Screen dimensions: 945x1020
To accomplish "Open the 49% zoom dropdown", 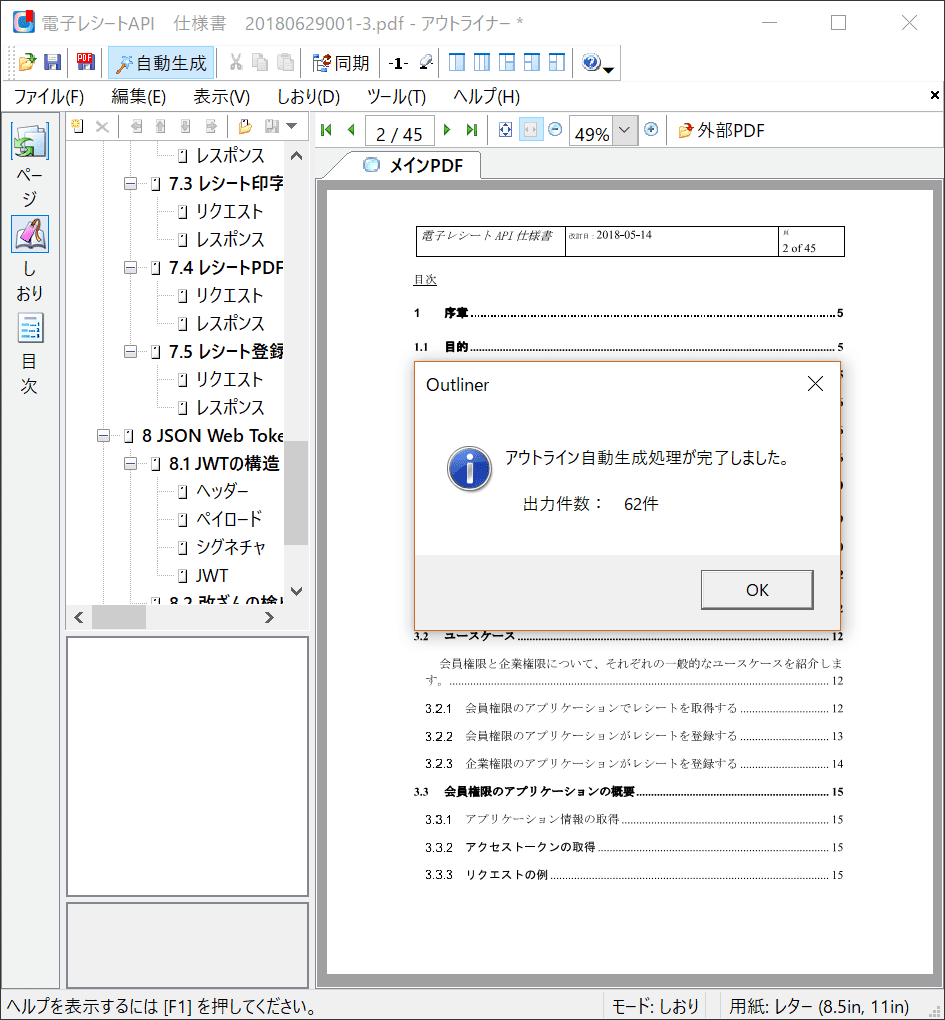I will (625, 131).
